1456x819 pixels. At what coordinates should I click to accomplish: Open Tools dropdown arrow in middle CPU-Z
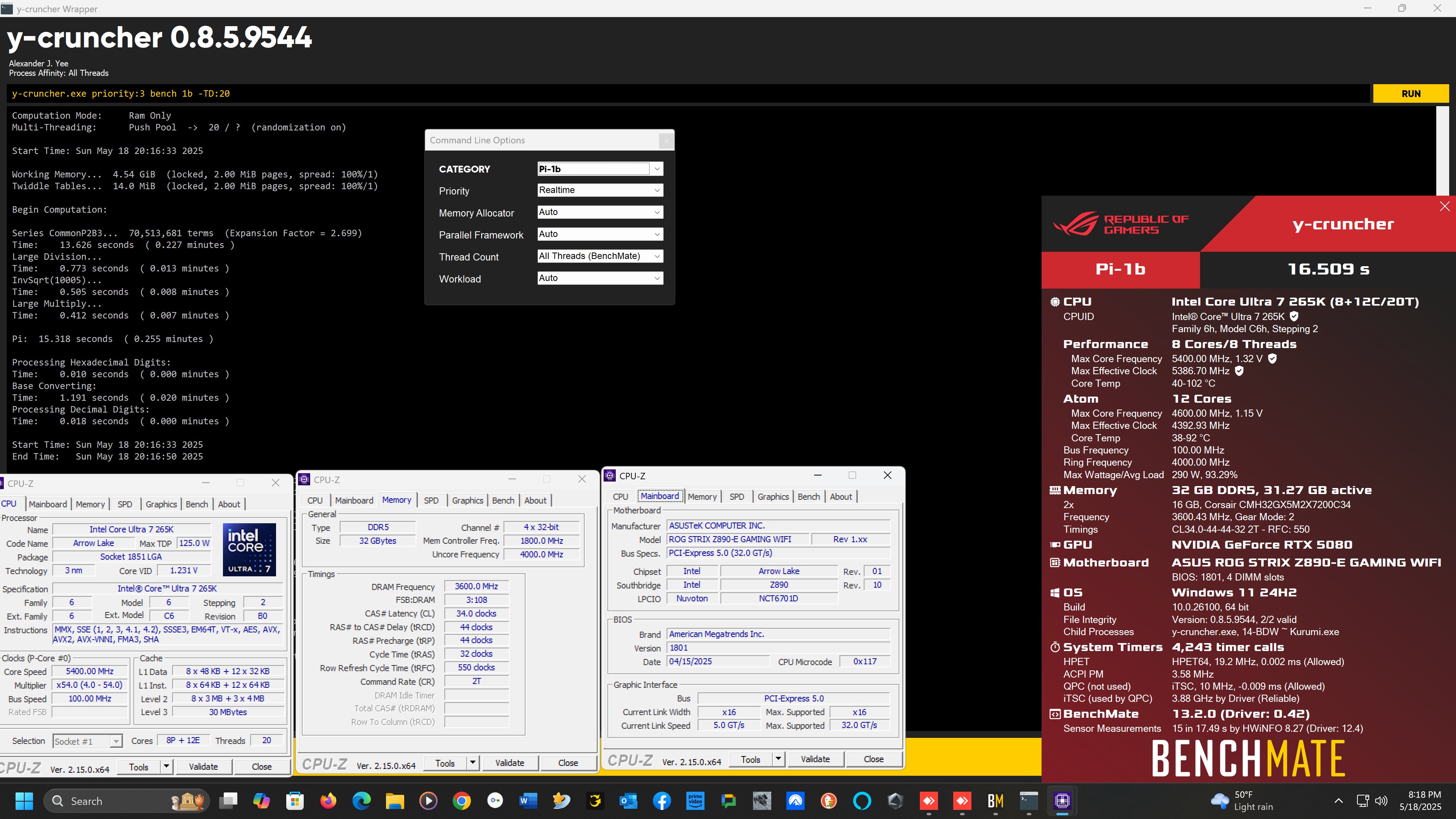pos(472,763)
